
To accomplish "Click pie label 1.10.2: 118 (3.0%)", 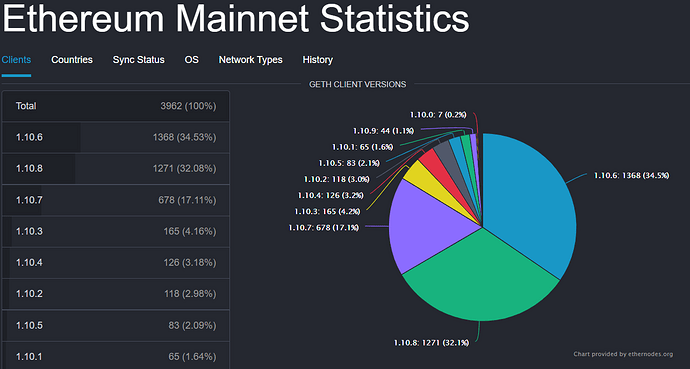I will [x=337, y=179].
